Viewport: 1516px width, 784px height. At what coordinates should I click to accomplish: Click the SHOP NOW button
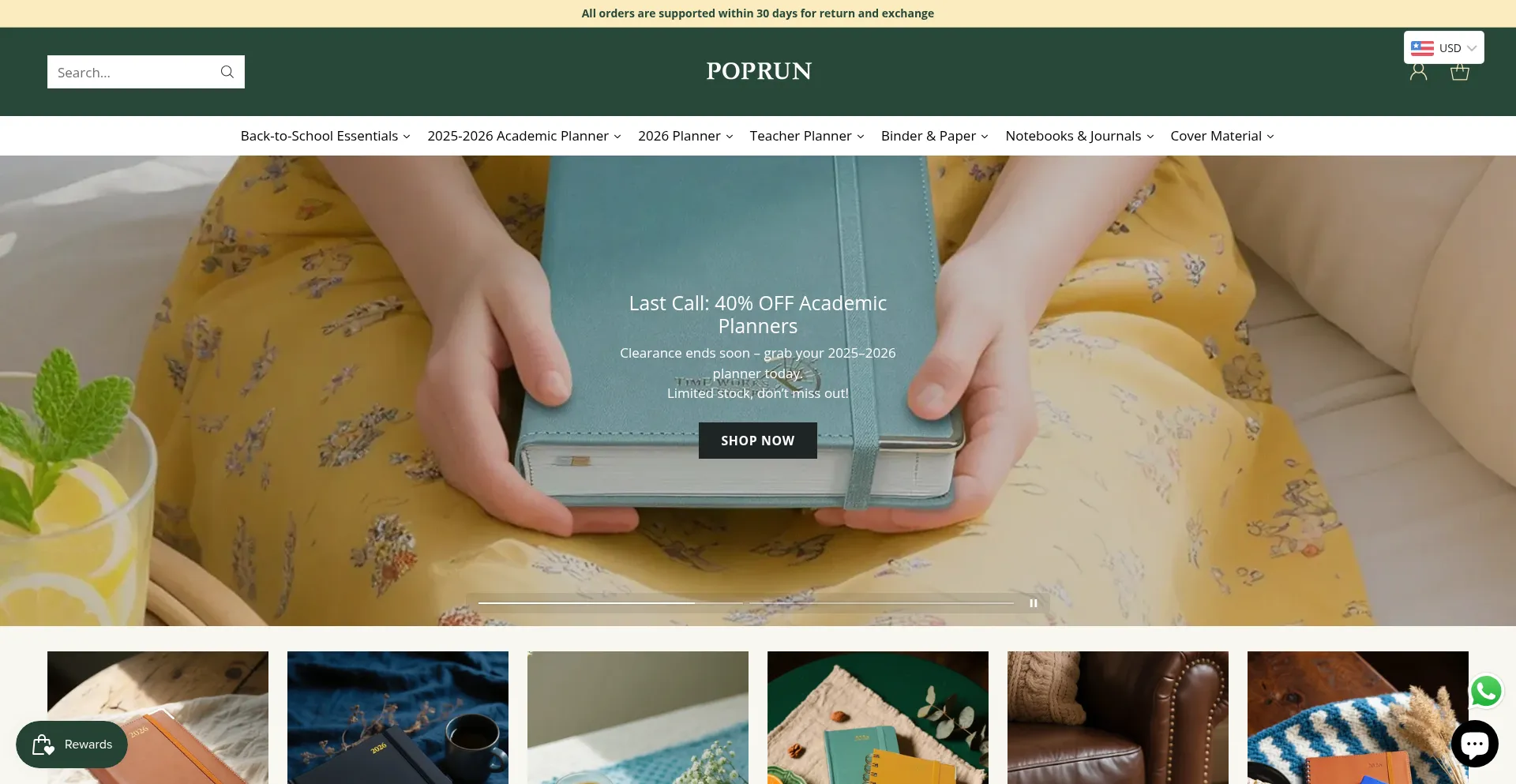[758, 441]
